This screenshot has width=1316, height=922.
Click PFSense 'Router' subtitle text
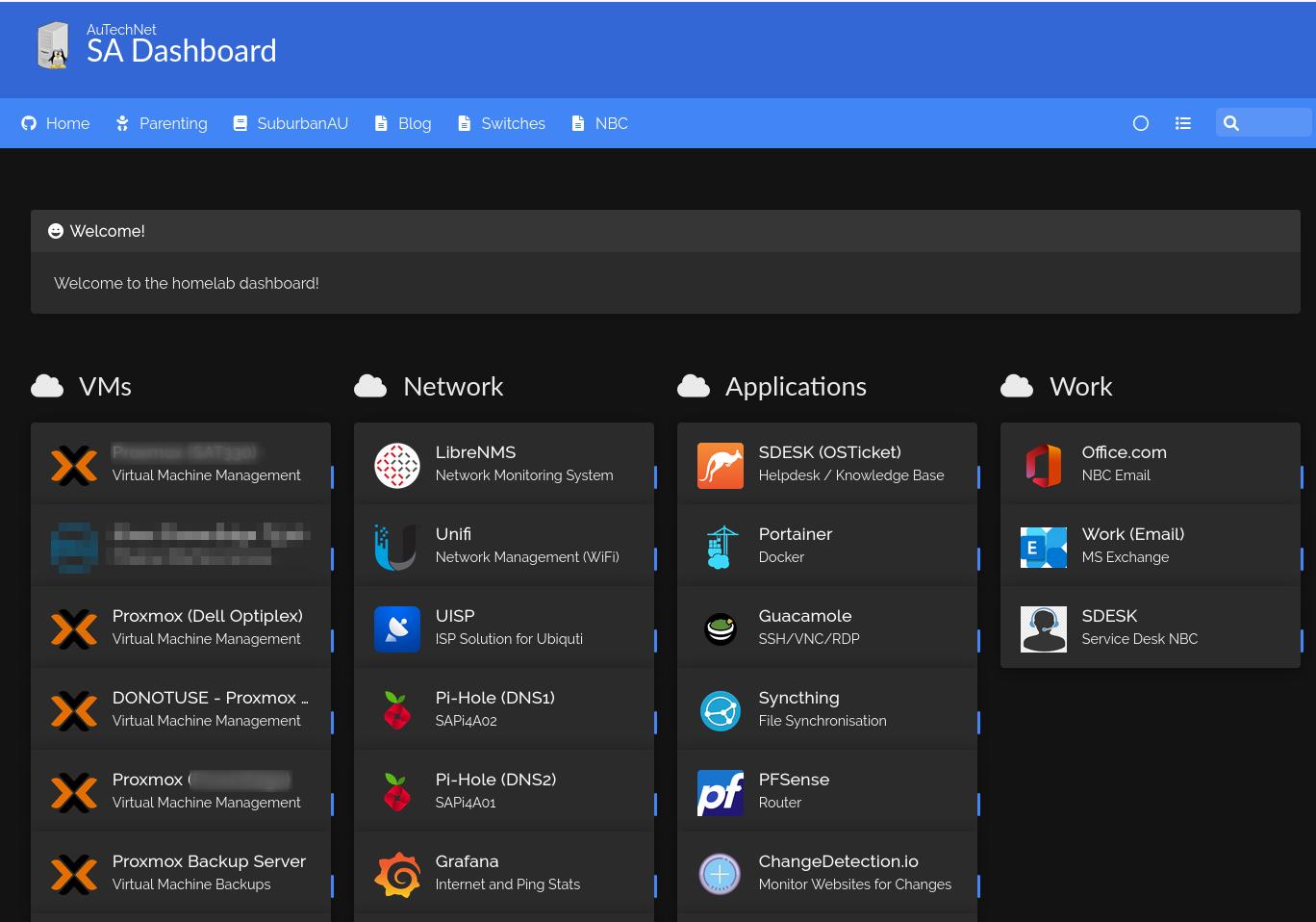pyautogui.click(x=780, y=803)
